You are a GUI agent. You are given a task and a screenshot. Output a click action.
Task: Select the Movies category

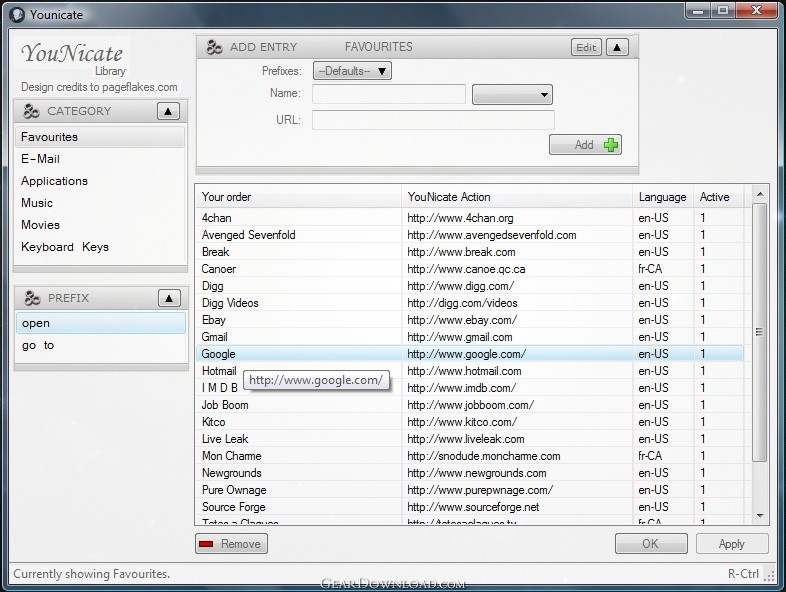pos(100,225)
